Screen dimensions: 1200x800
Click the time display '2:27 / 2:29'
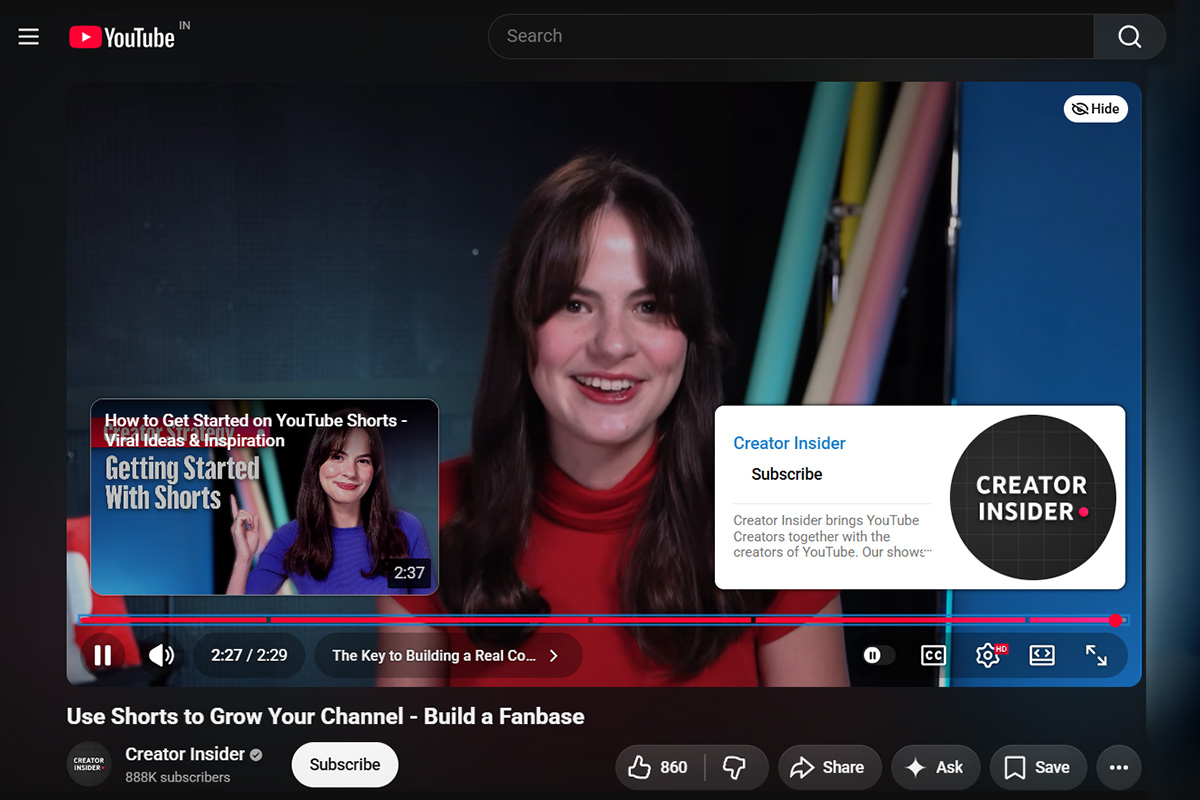point(249,656)
